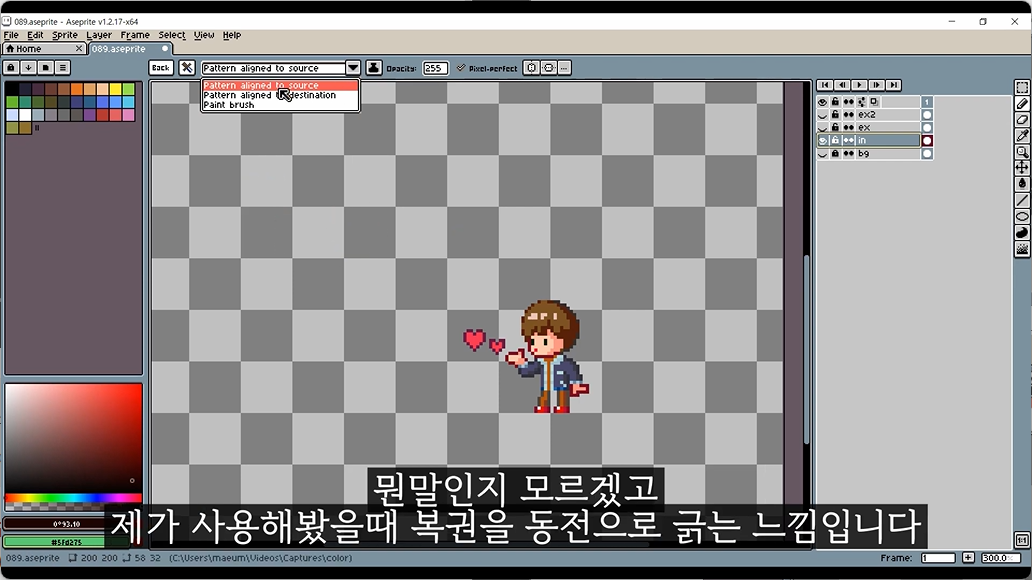
Task: Choose Pattern aligned to source option
Action: coord(280,86)
